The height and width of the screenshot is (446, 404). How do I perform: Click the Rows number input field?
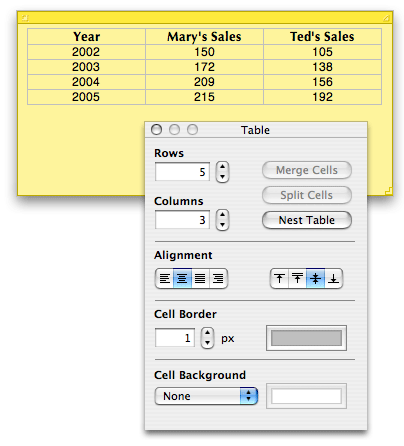pos(182,172)
